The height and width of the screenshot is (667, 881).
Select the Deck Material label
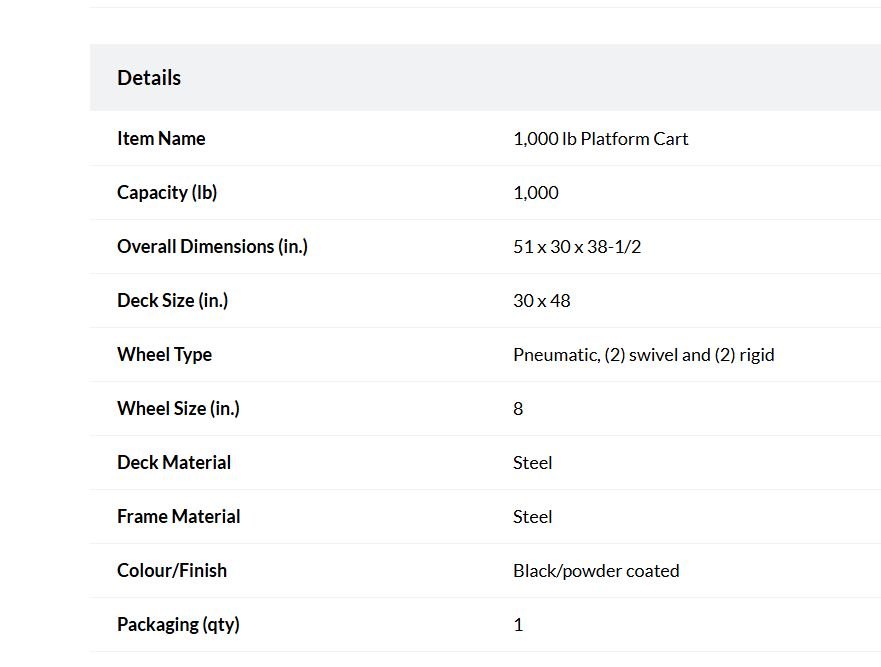coord(174,462)
